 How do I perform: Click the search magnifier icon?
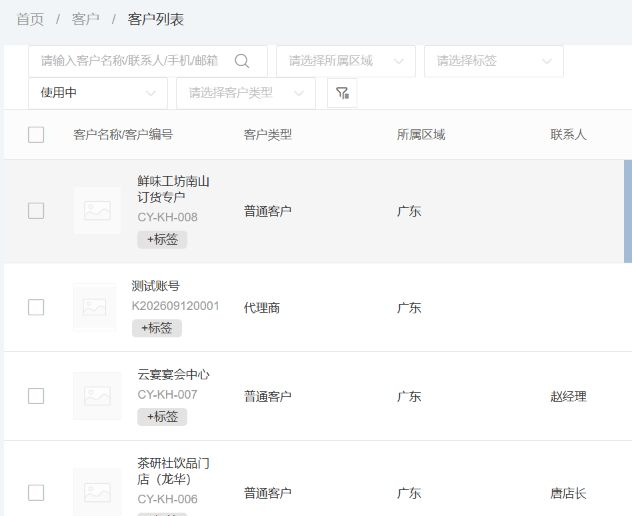click(242, 61)
